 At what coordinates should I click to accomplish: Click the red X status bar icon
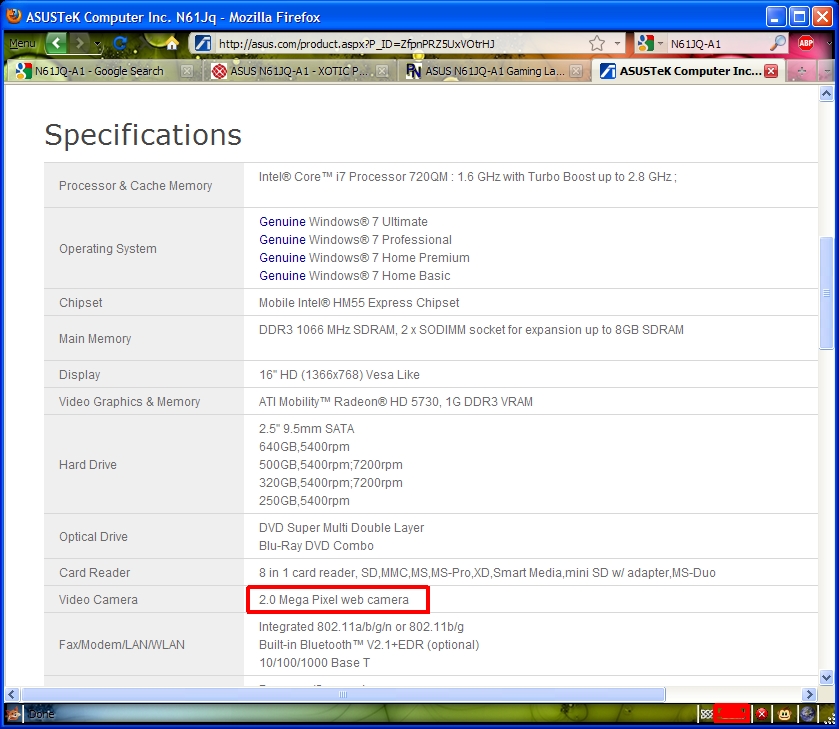[x=761, y=713]
